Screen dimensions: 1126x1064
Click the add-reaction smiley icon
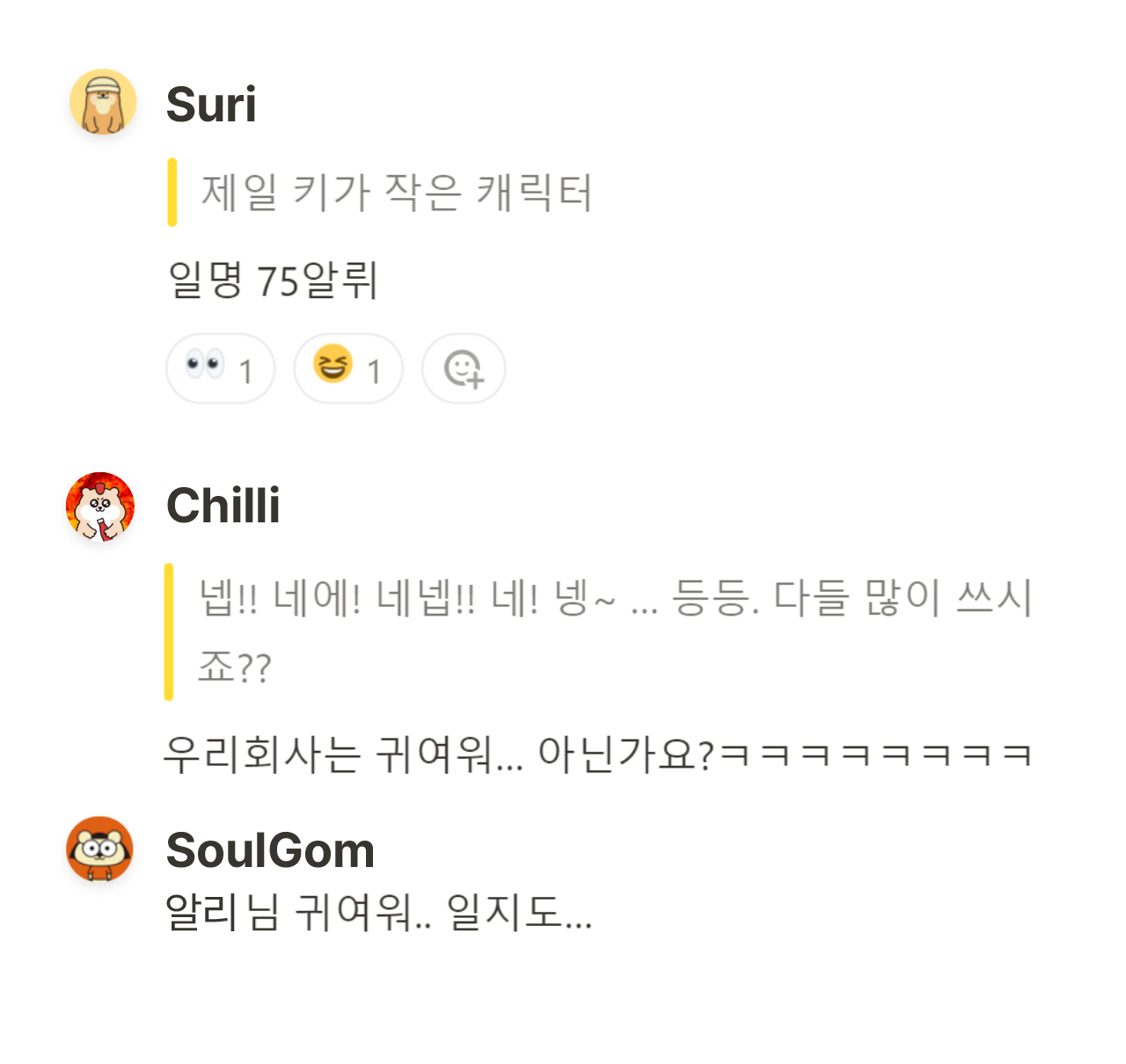coord(464,369)
